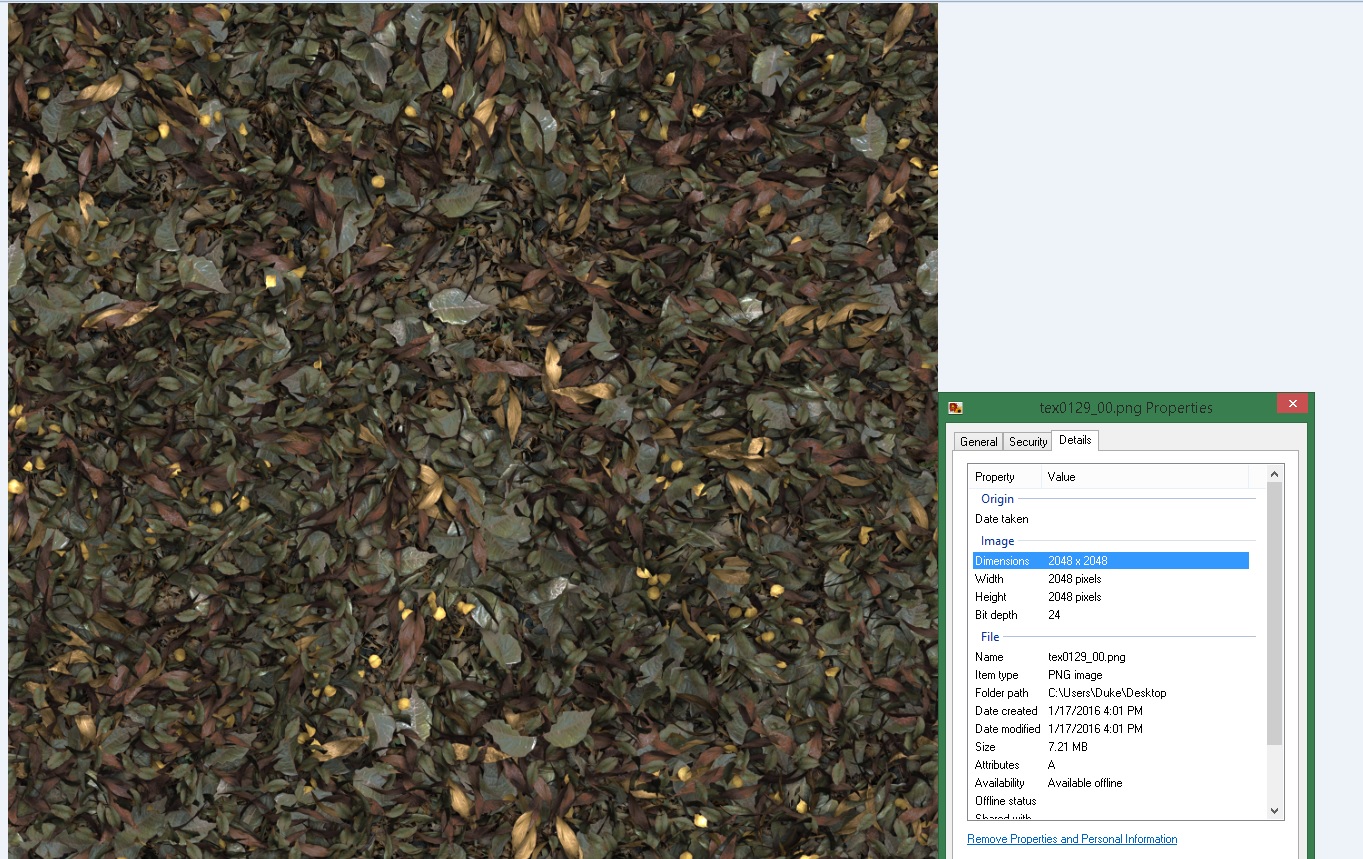
Task: Click the Name value tex0129_00.png
Action: [x=1086, y=657]
